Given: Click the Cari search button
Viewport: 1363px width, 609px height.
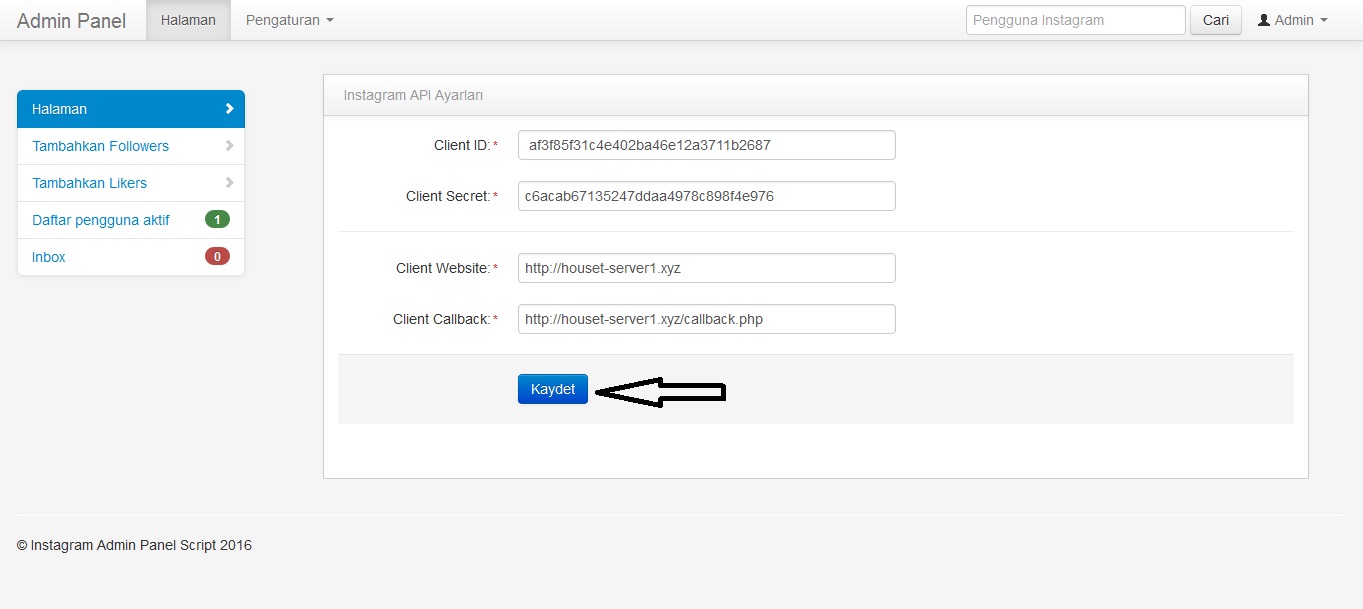Looking at the screenshot, I should (x=1215, y=19).
